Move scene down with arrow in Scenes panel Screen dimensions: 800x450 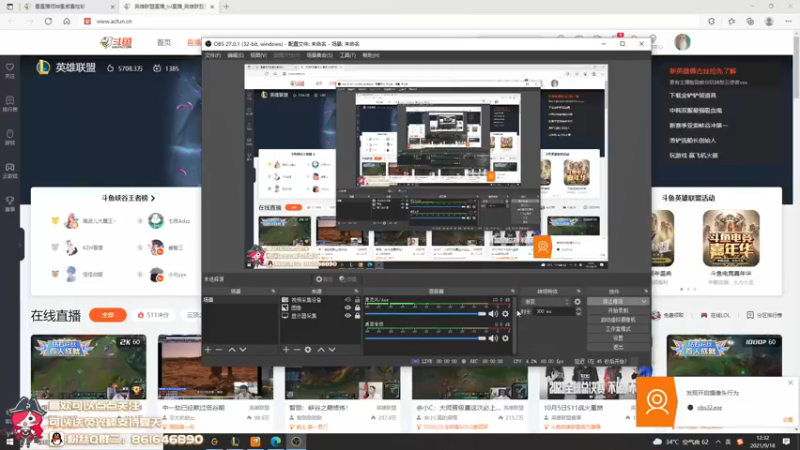point(243,349)
